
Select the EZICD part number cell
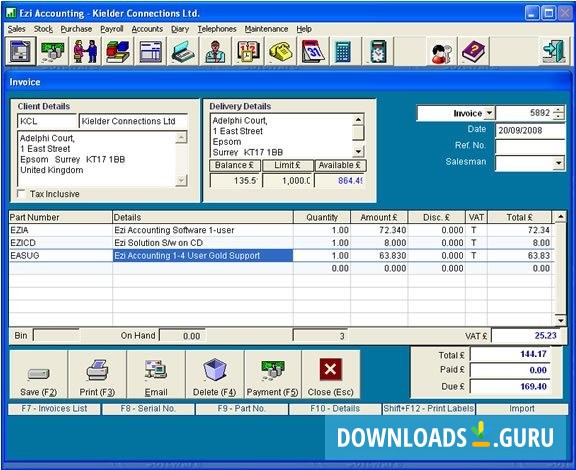(x=61, y=243)
